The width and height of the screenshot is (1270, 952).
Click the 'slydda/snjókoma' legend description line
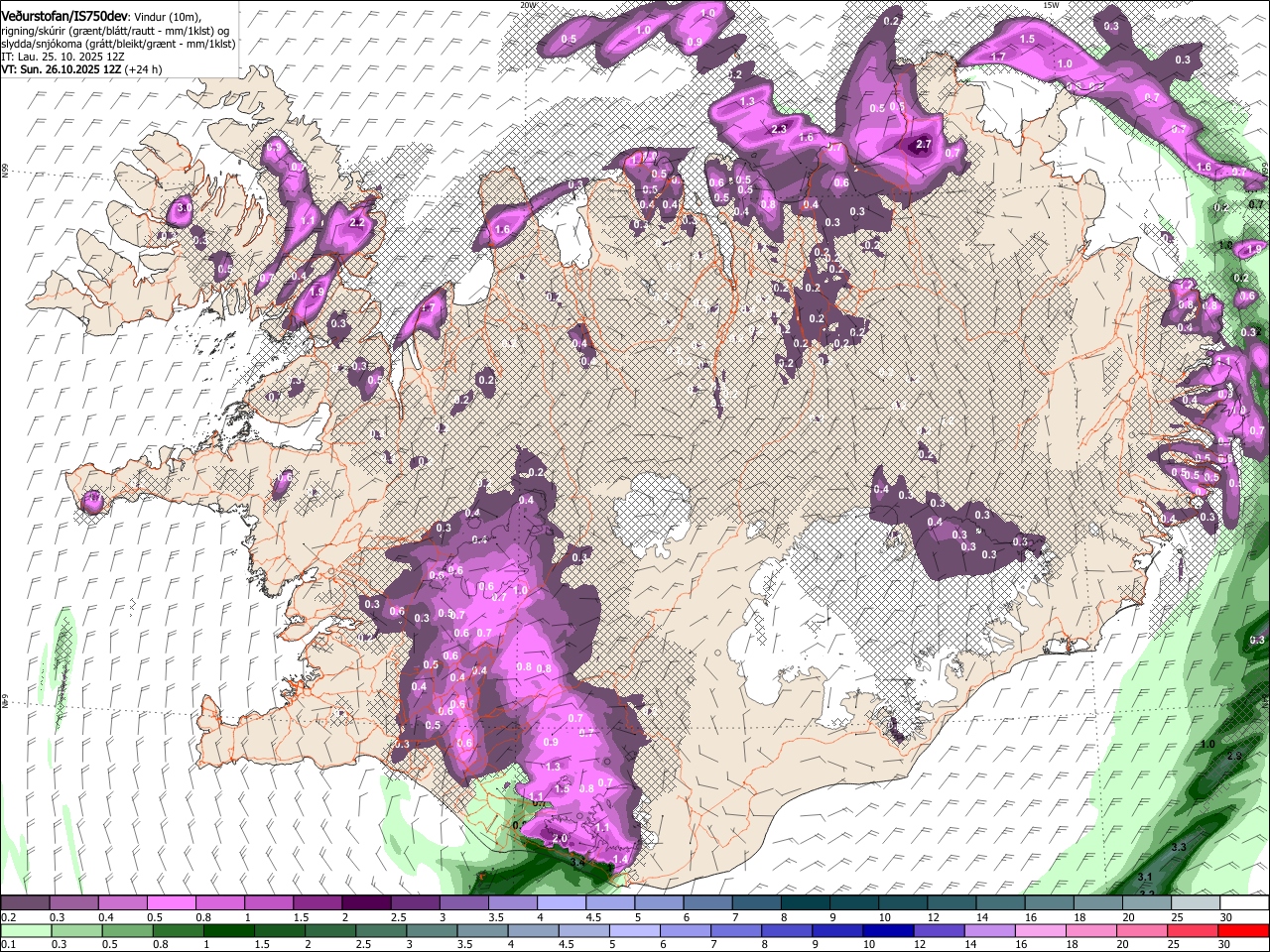click(x=118, y=44)
